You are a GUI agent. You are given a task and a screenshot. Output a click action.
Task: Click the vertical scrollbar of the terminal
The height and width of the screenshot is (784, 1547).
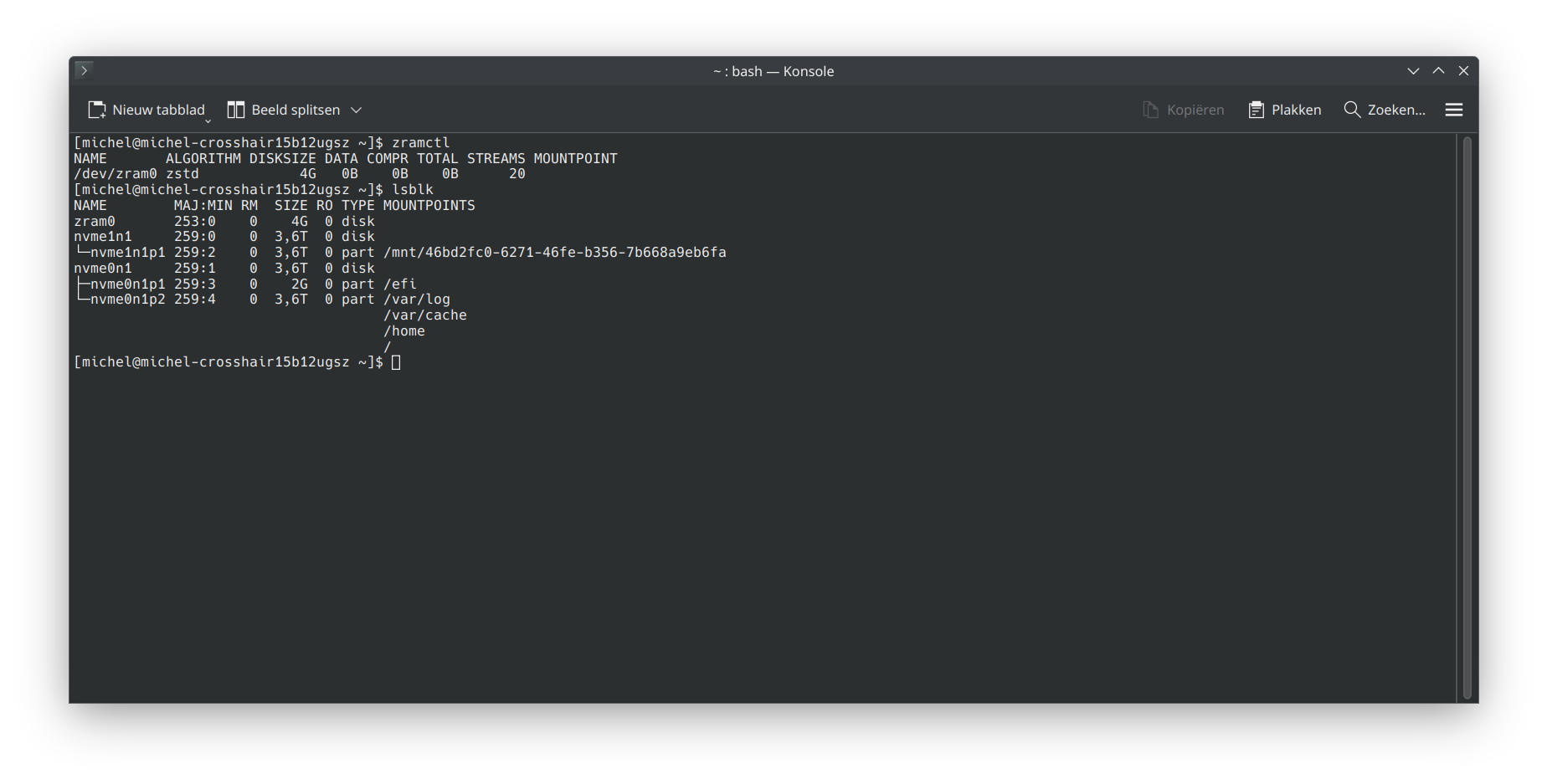point(1467,417)
